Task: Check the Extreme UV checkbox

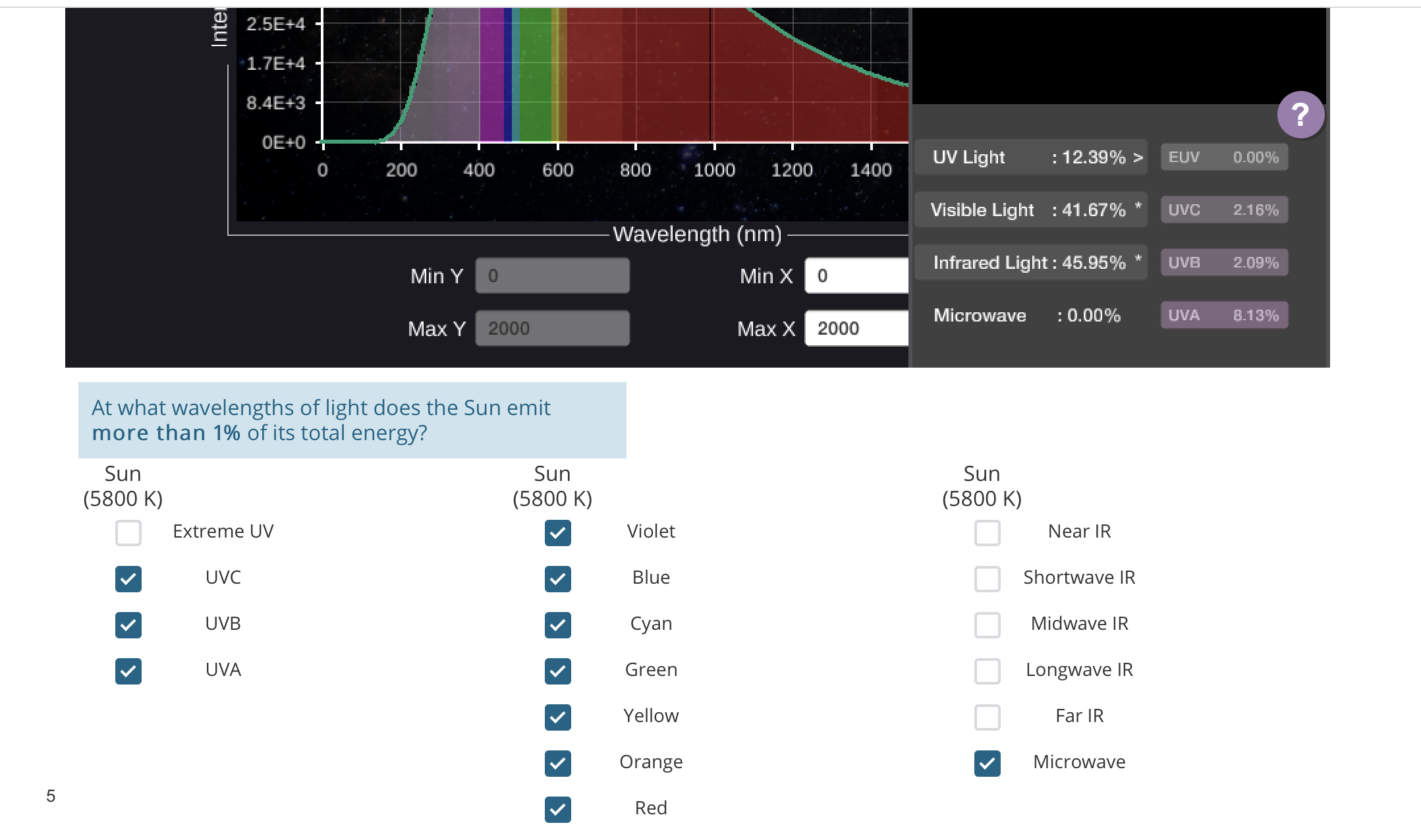Action: (128, 532)
